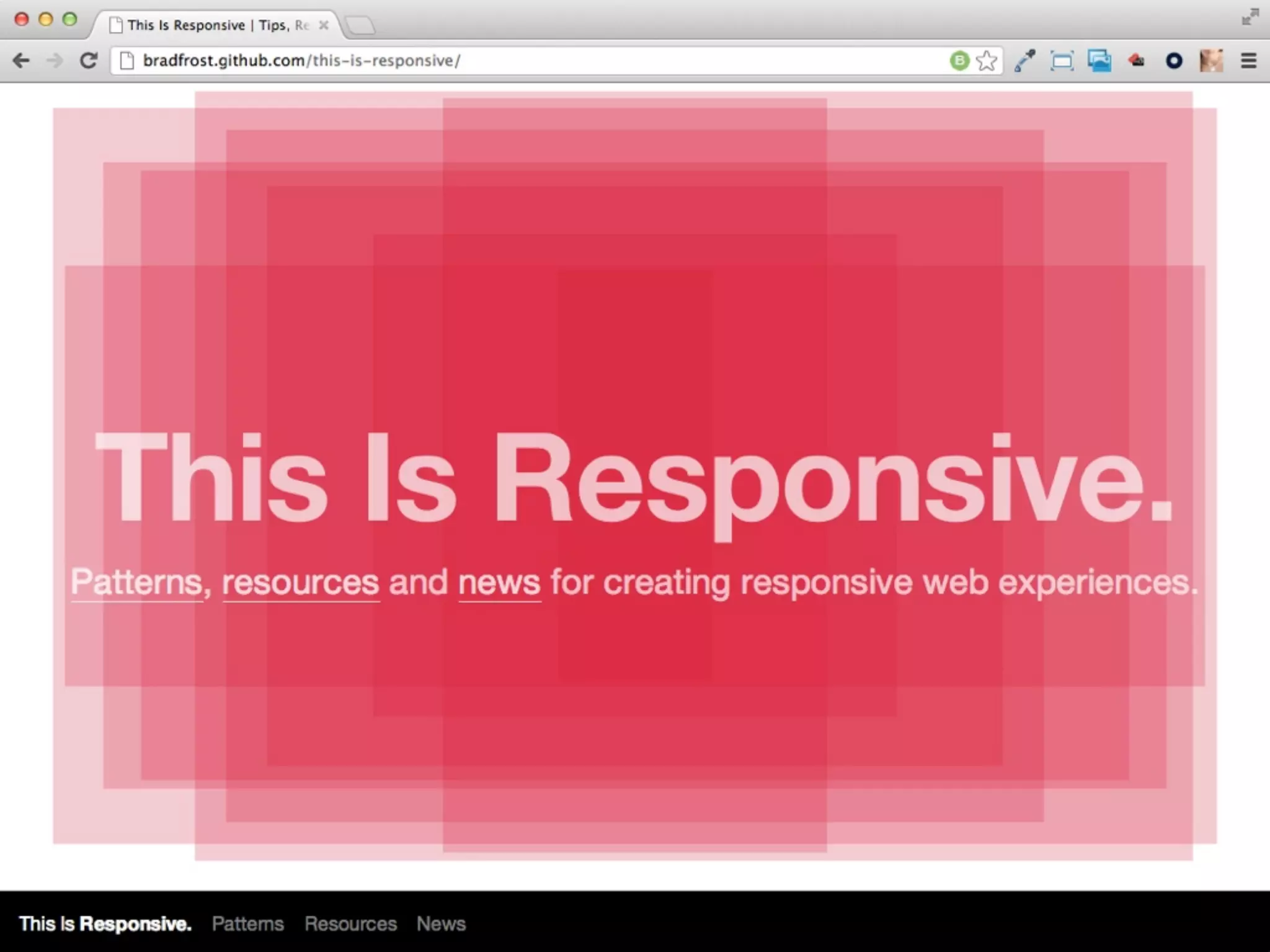Reload the current page
Image resolution: width=1270 pixels, height=952 pixels.
click(x=89, y=61)
